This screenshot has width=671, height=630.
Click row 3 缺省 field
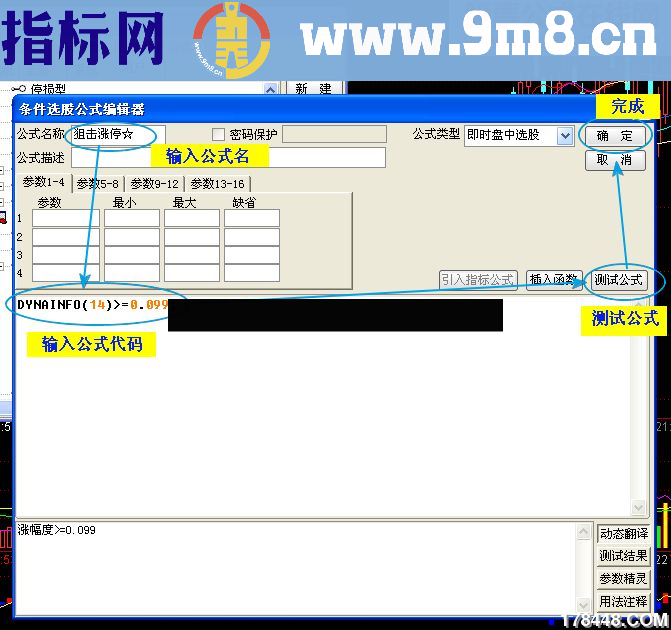252,255
